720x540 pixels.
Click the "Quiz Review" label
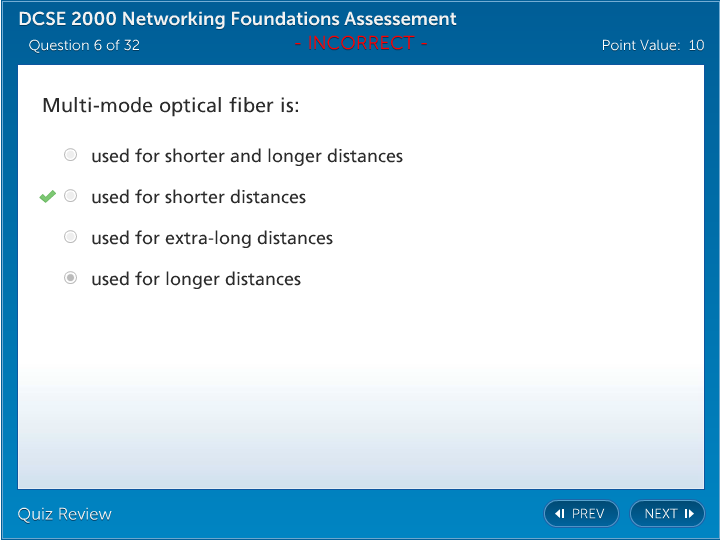tap(65, 514)
